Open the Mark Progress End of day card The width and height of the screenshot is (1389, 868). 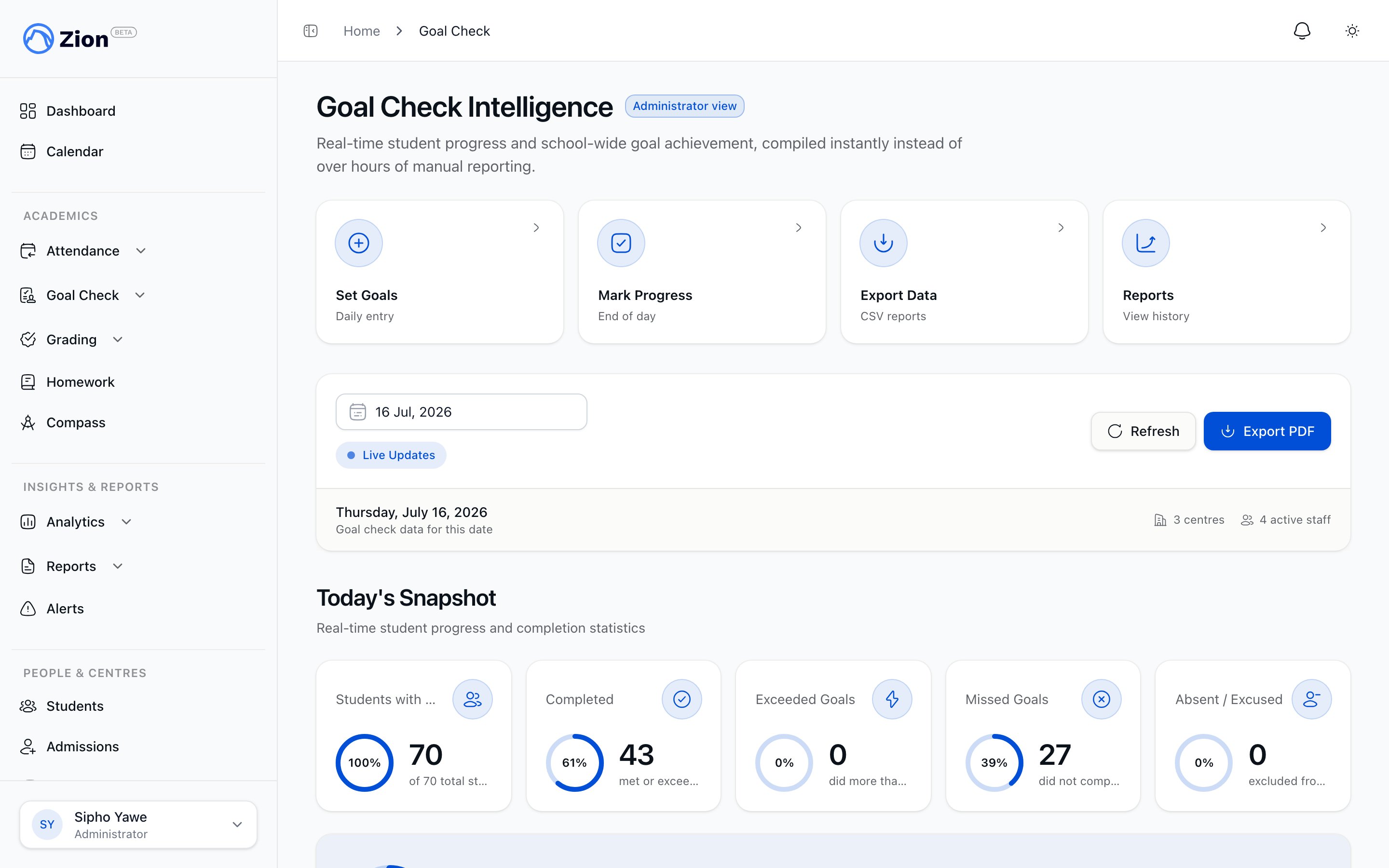[702, 272]
